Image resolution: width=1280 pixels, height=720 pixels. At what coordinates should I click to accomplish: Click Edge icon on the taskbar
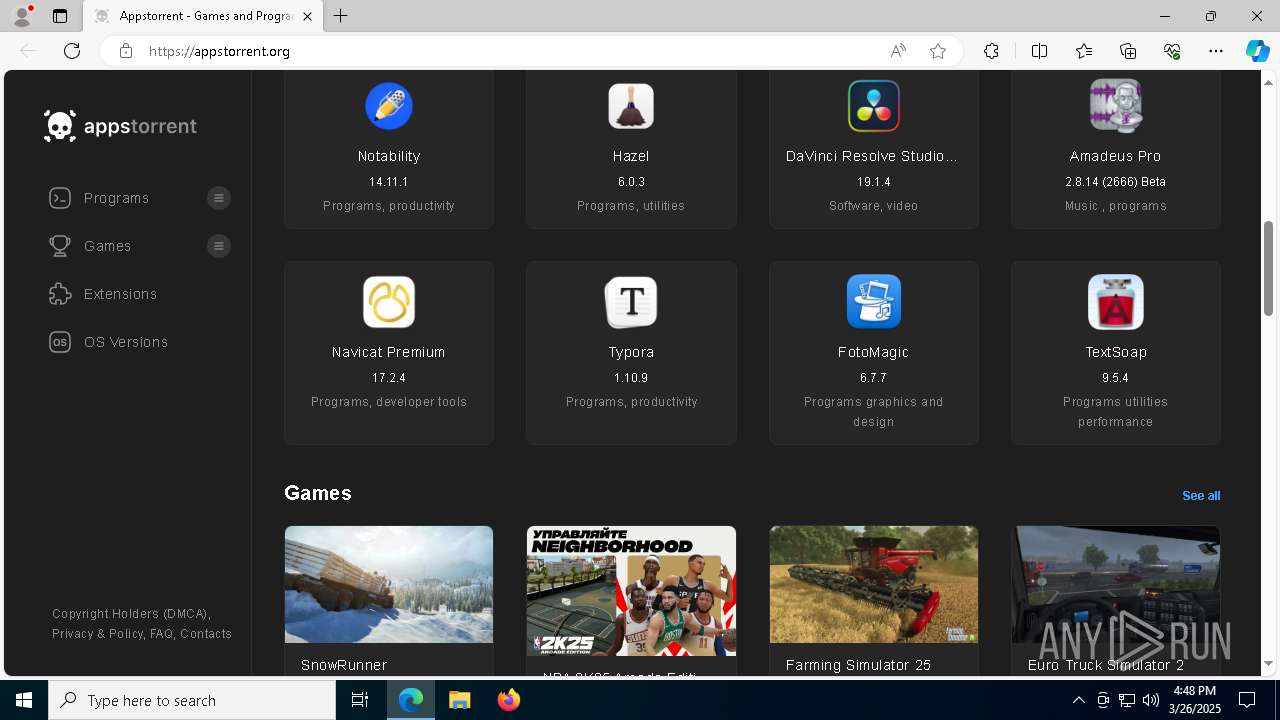[411, 700]
